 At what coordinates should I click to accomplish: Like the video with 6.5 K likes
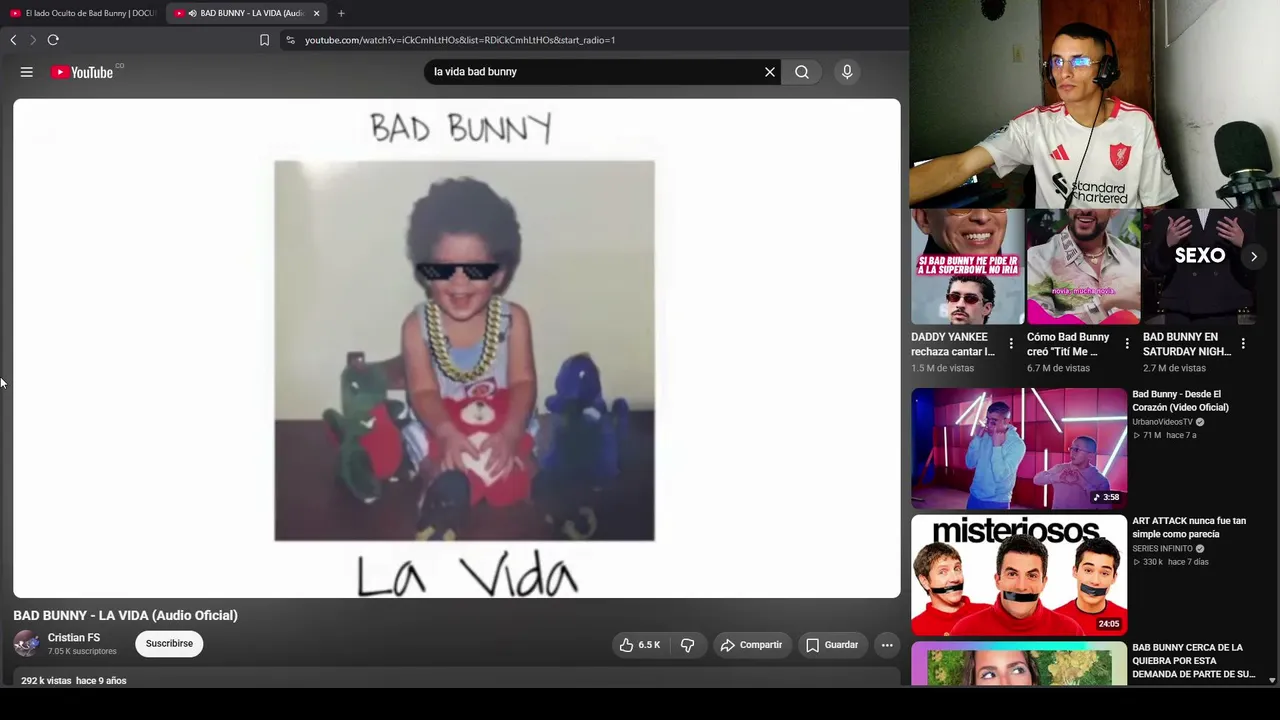coord(639,645)
